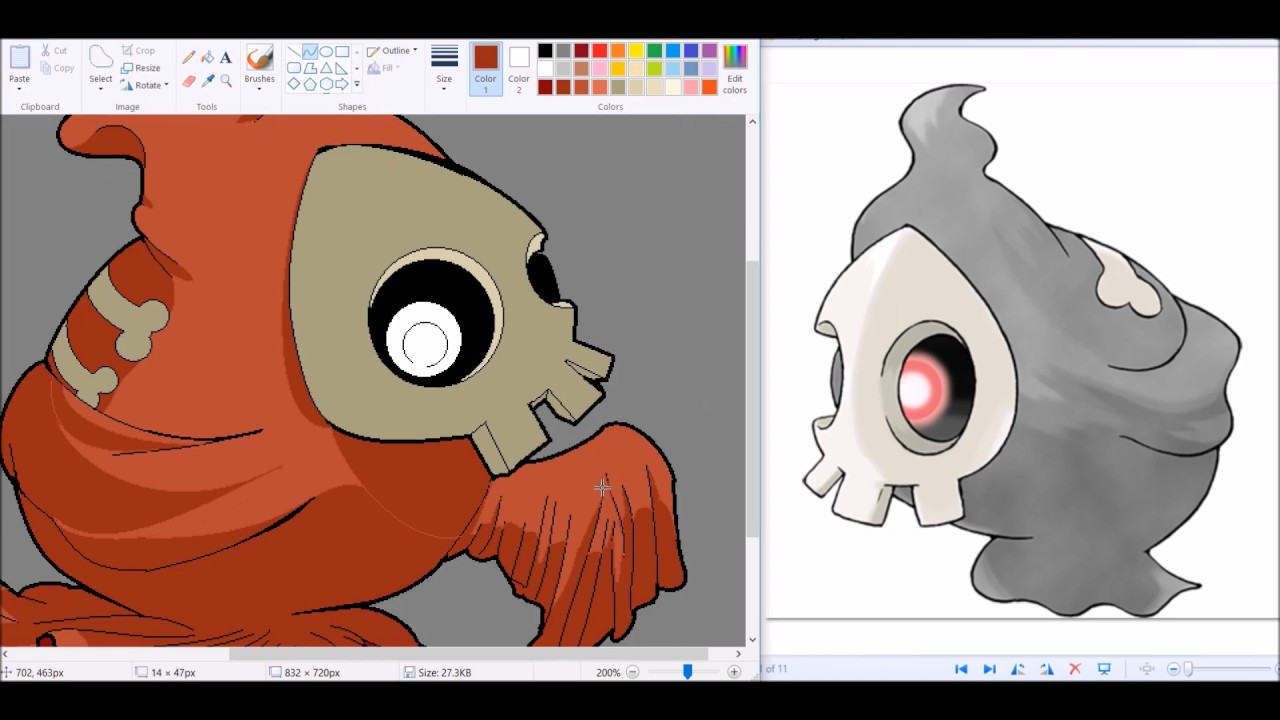This screenshot has width=1280, height=720.
Task: Click the Cut icon in Clipboard group
Action: point(46,50)
